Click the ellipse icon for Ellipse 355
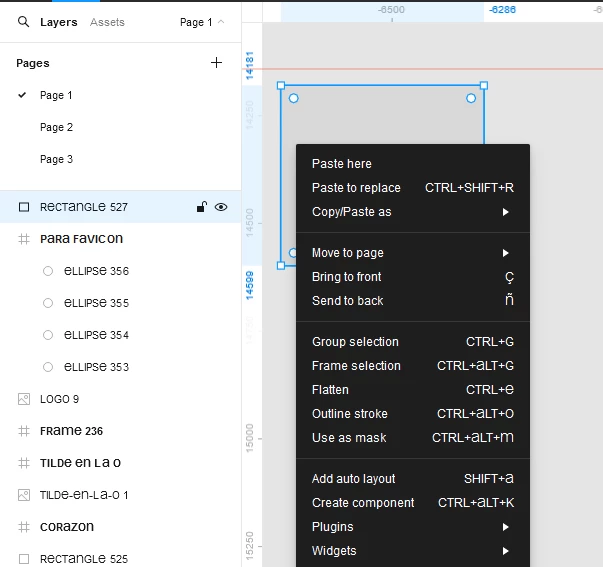The width and height of the screenshot is (603, 567). pyautogui.click(x=48, y=303)
